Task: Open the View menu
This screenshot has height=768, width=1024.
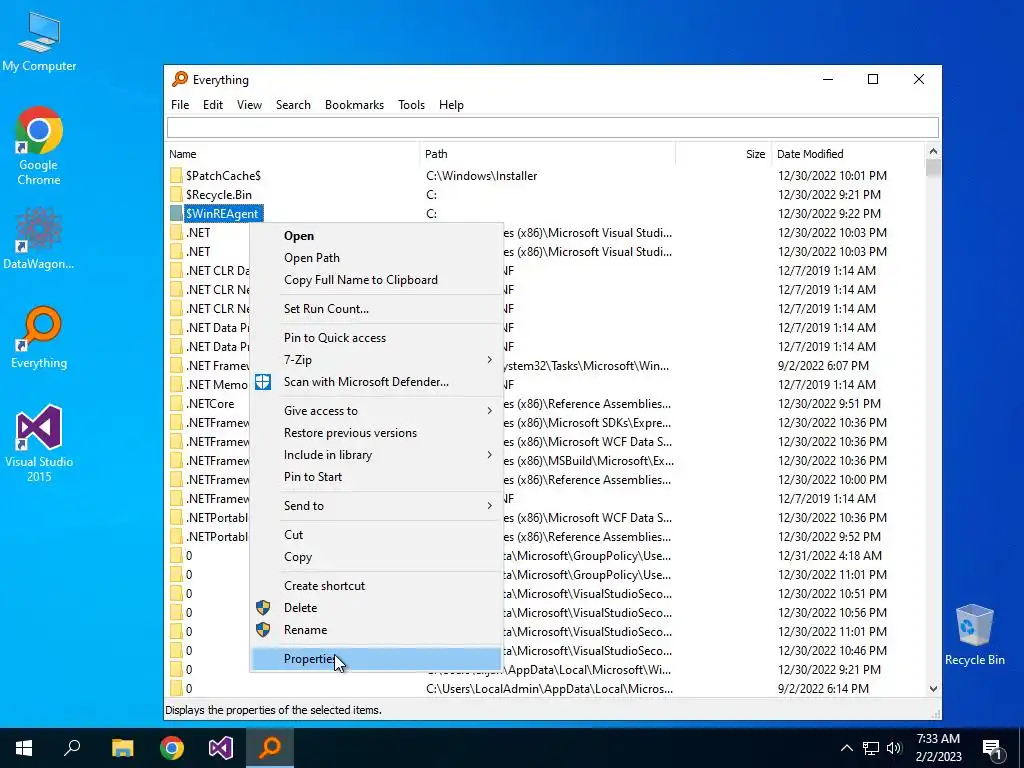Action: (x=249, y=105)
